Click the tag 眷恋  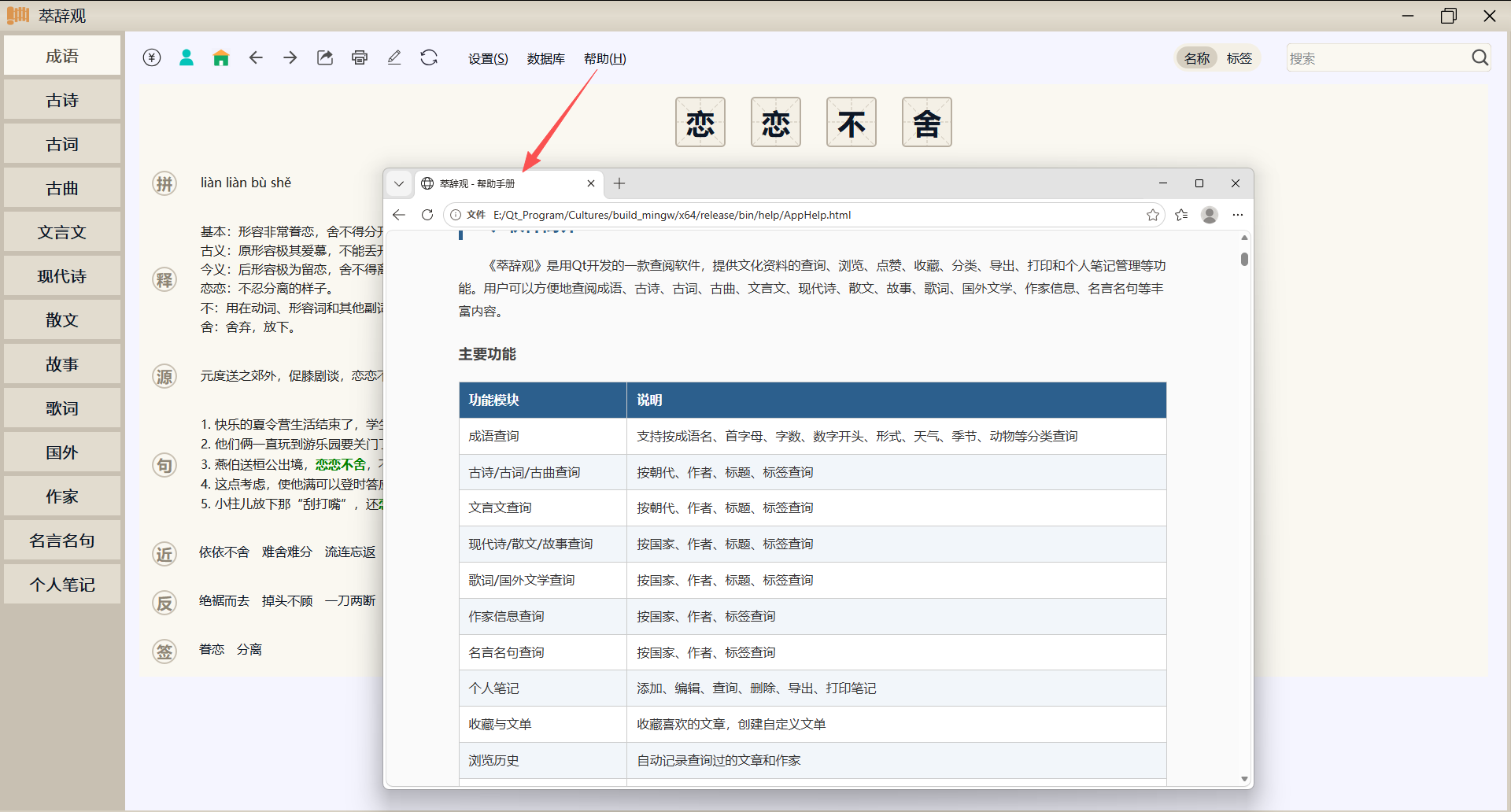pos(212,649)
